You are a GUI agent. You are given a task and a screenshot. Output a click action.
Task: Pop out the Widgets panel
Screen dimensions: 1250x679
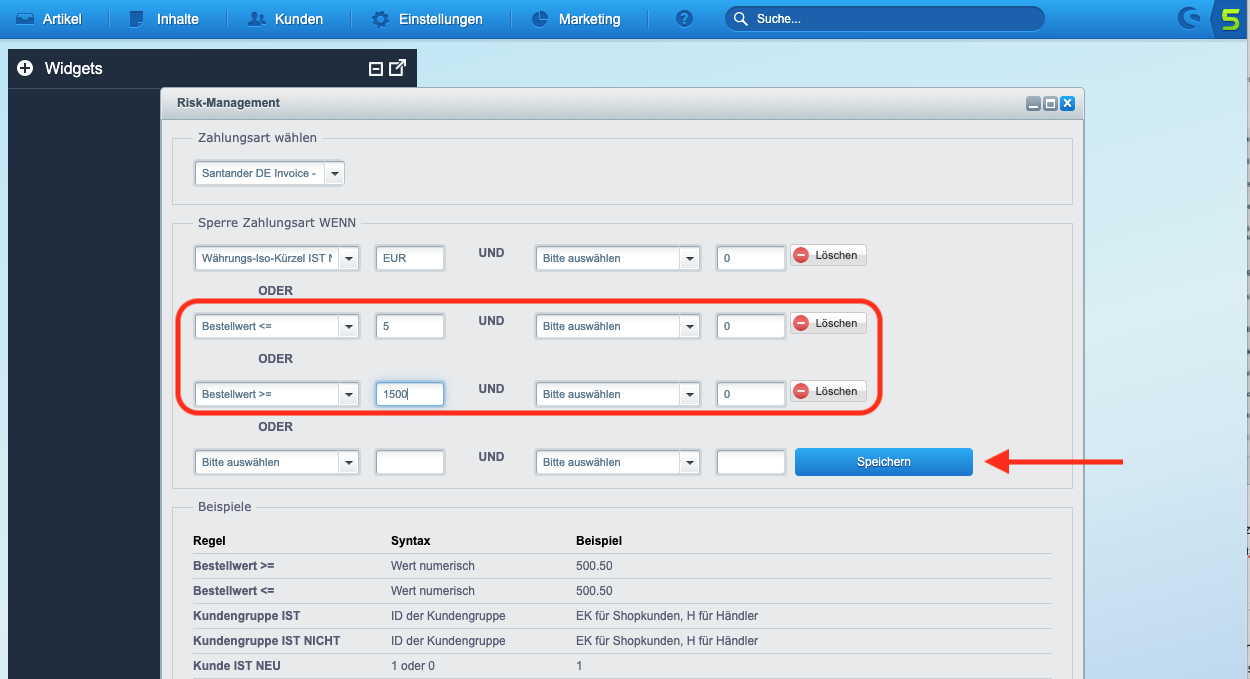click(397, 68)
